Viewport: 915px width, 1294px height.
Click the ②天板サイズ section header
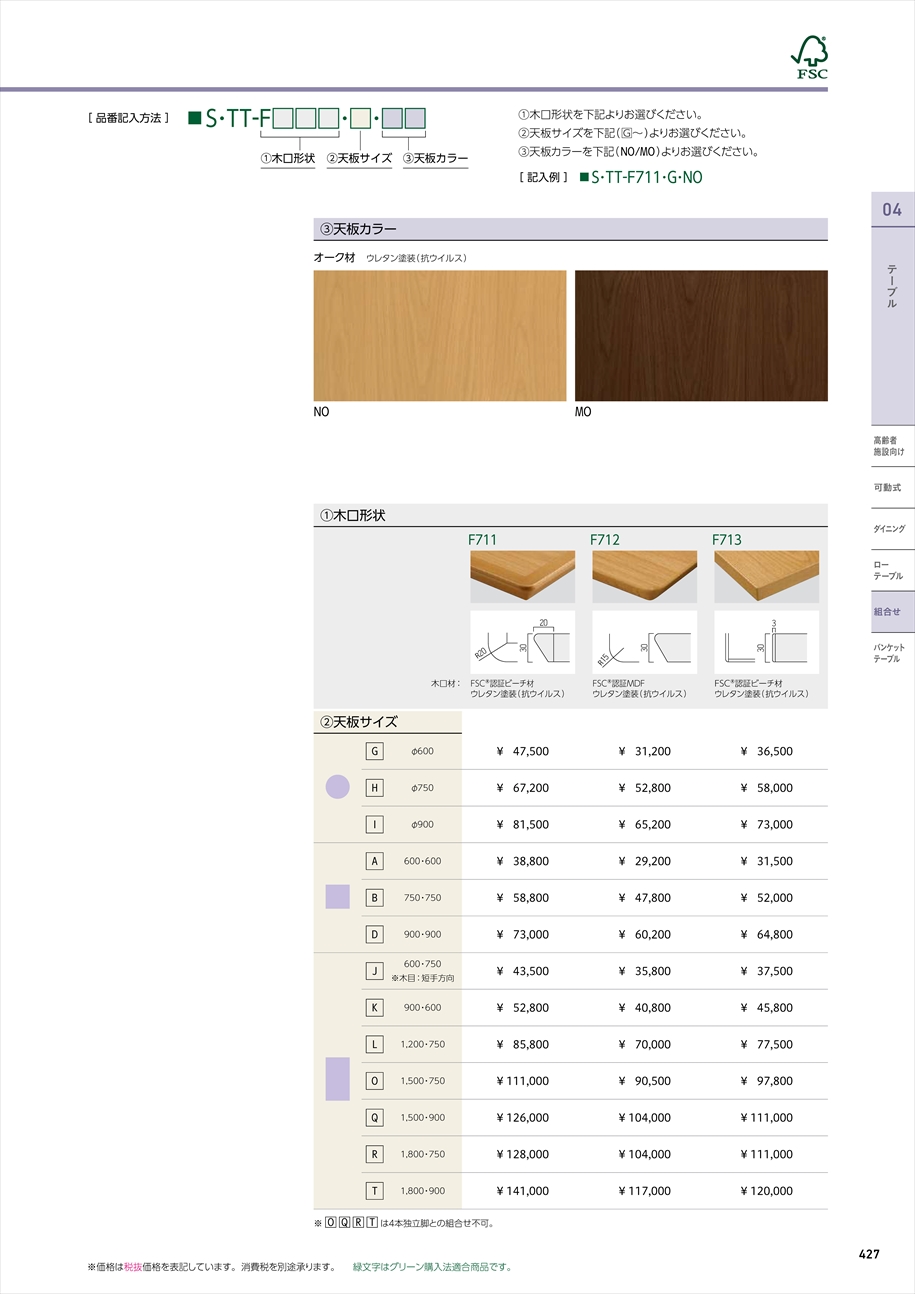coord(388,722)
